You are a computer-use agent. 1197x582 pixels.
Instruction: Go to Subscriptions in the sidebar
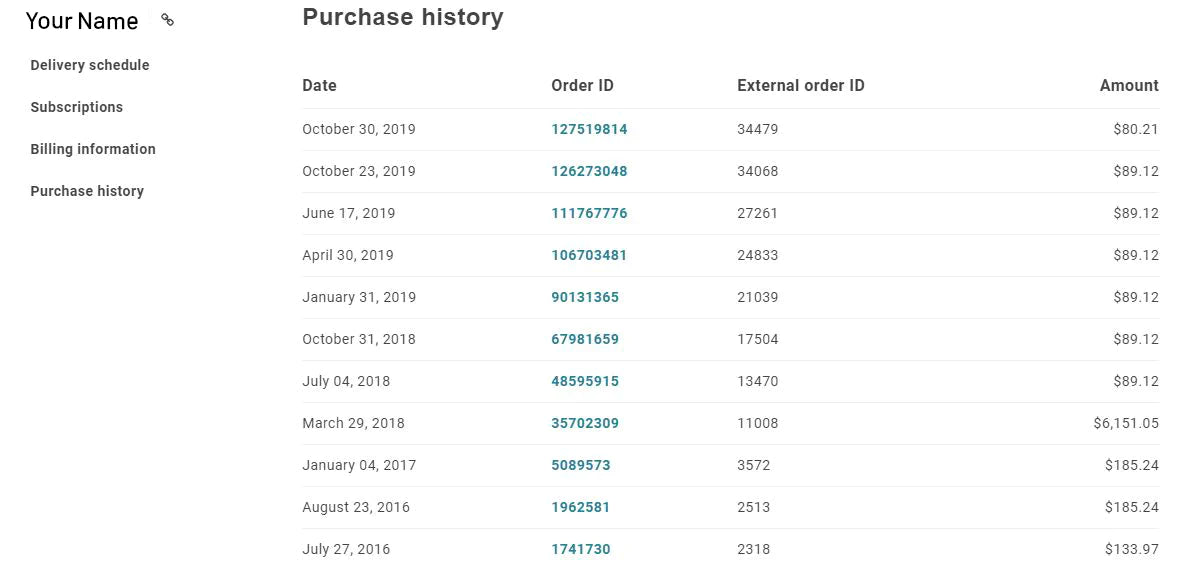click(77, 107)
